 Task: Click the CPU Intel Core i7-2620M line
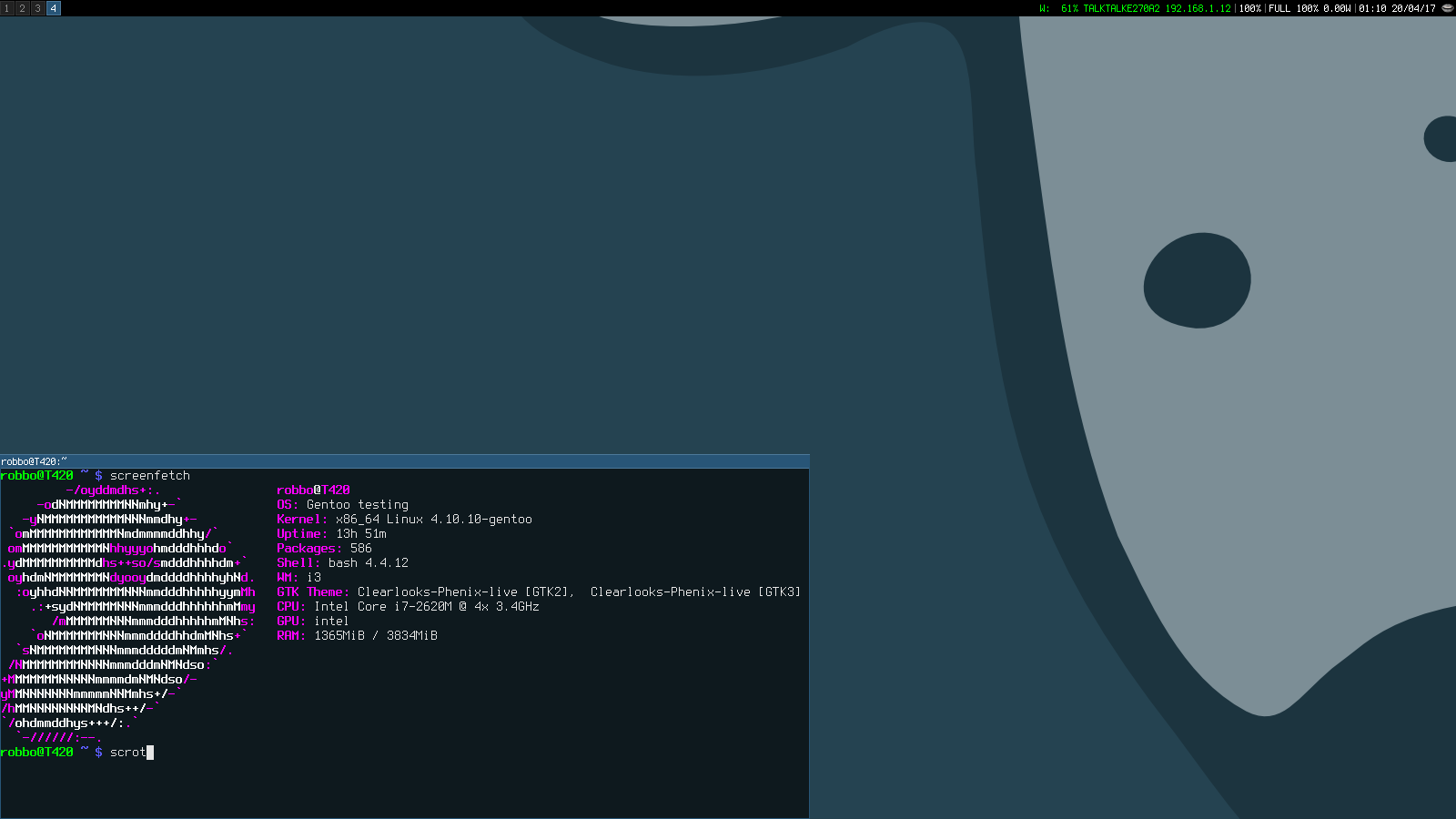point(408,607)
